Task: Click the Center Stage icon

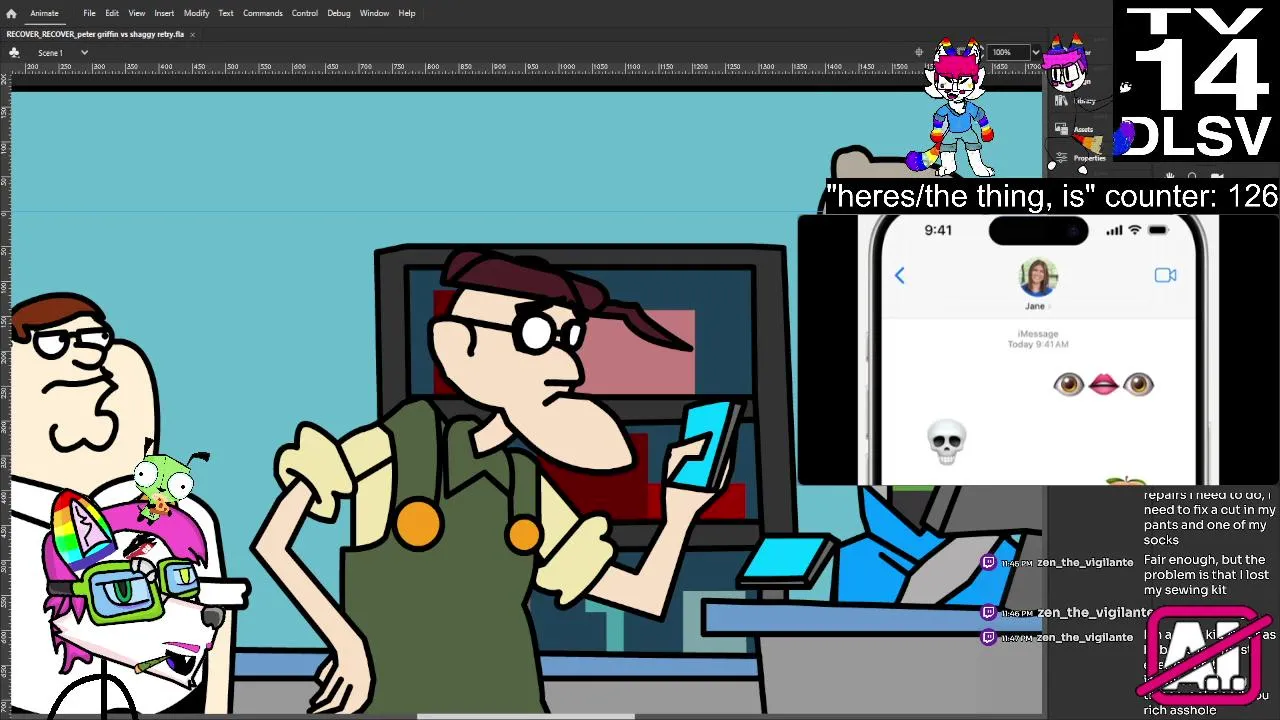Action: [918, 52]
